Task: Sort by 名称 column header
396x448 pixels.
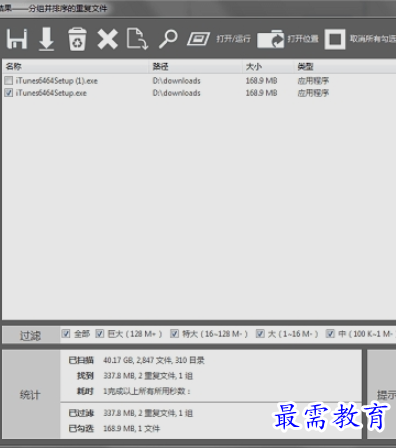Action: click(75, 67)
